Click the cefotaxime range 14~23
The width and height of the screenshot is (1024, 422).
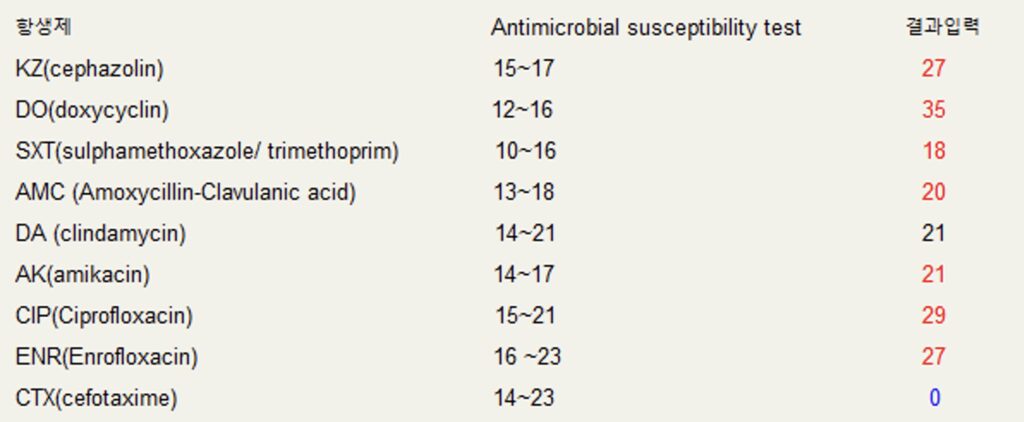[524, 397]
